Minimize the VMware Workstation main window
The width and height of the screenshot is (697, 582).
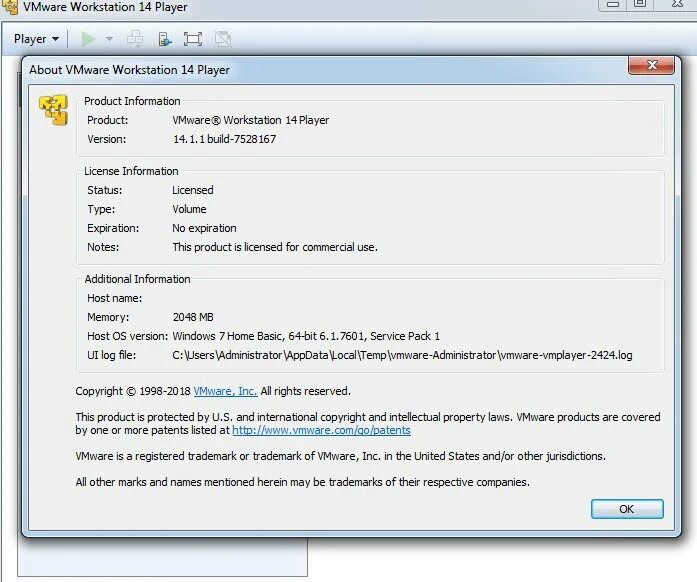pyautogui.click(x=613, y=4)
